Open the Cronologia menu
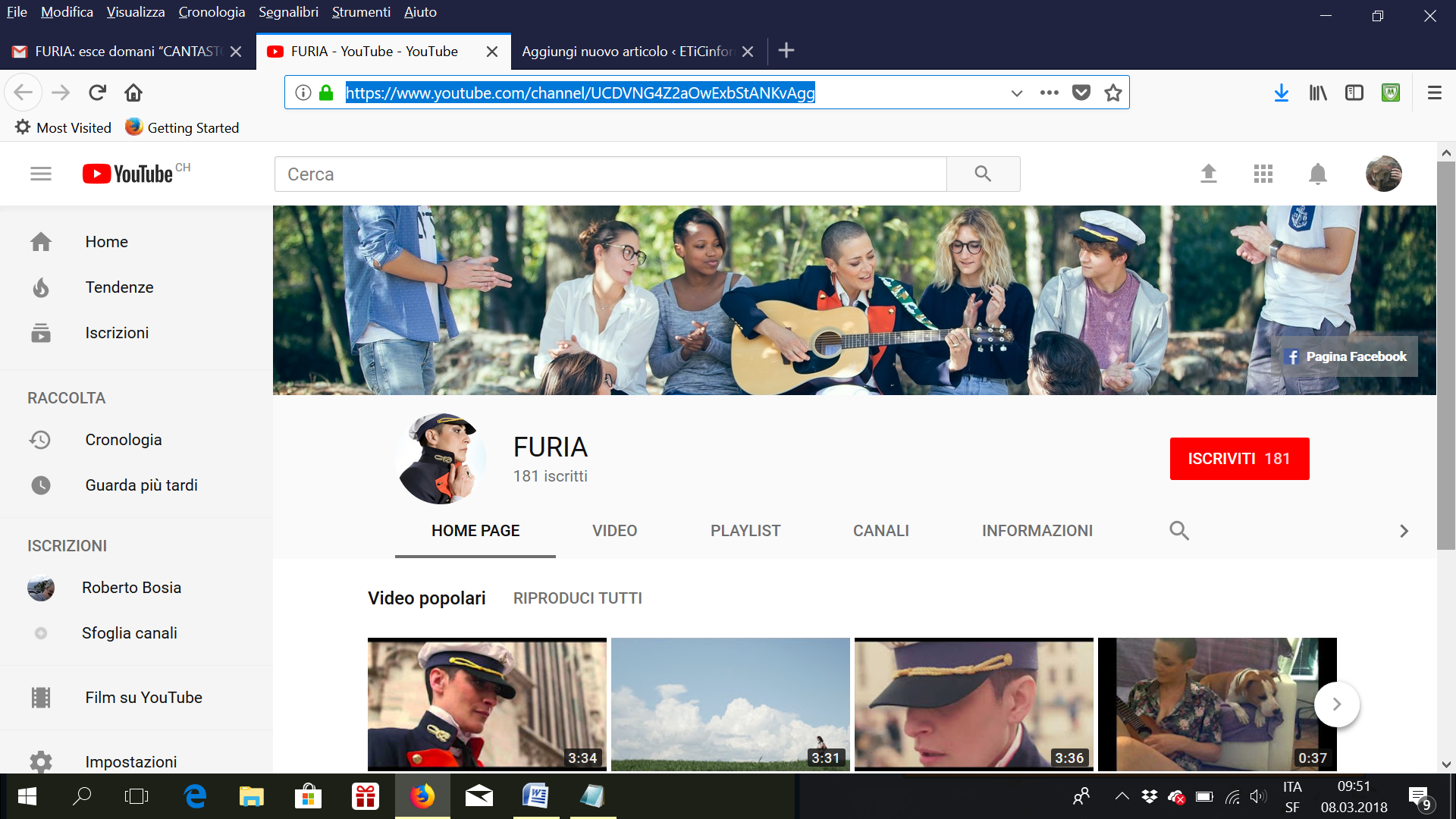 [212, 12]
